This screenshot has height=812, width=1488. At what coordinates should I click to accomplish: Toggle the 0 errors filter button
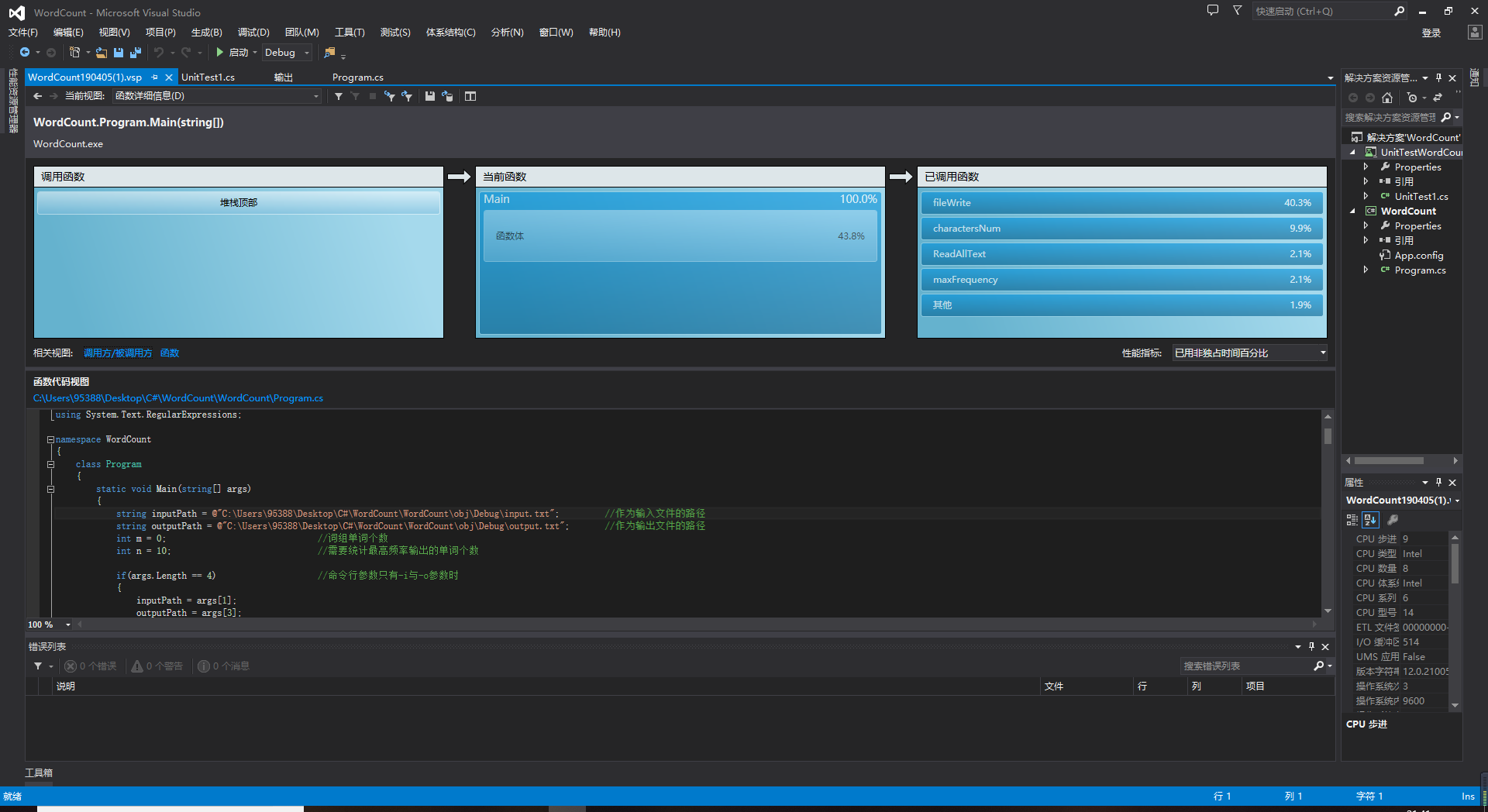click(91, 666)
